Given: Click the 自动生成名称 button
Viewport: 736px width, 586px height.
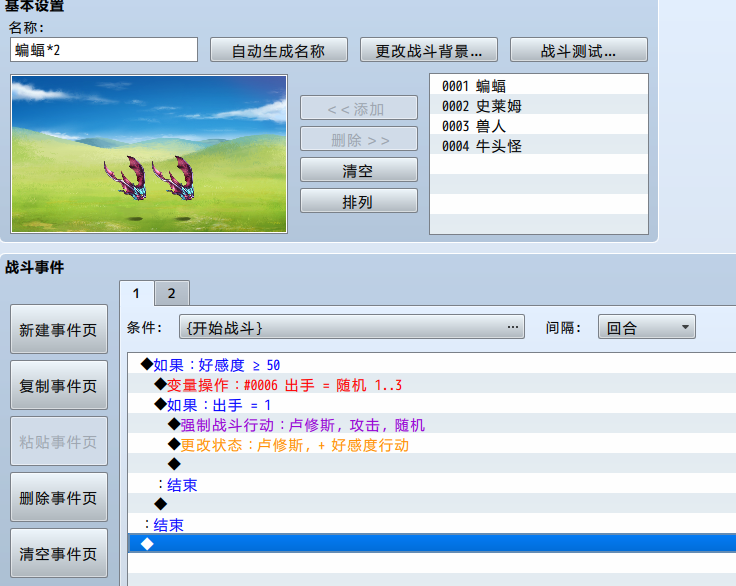Looking at the screenshot, I should [x=279, y=50].
